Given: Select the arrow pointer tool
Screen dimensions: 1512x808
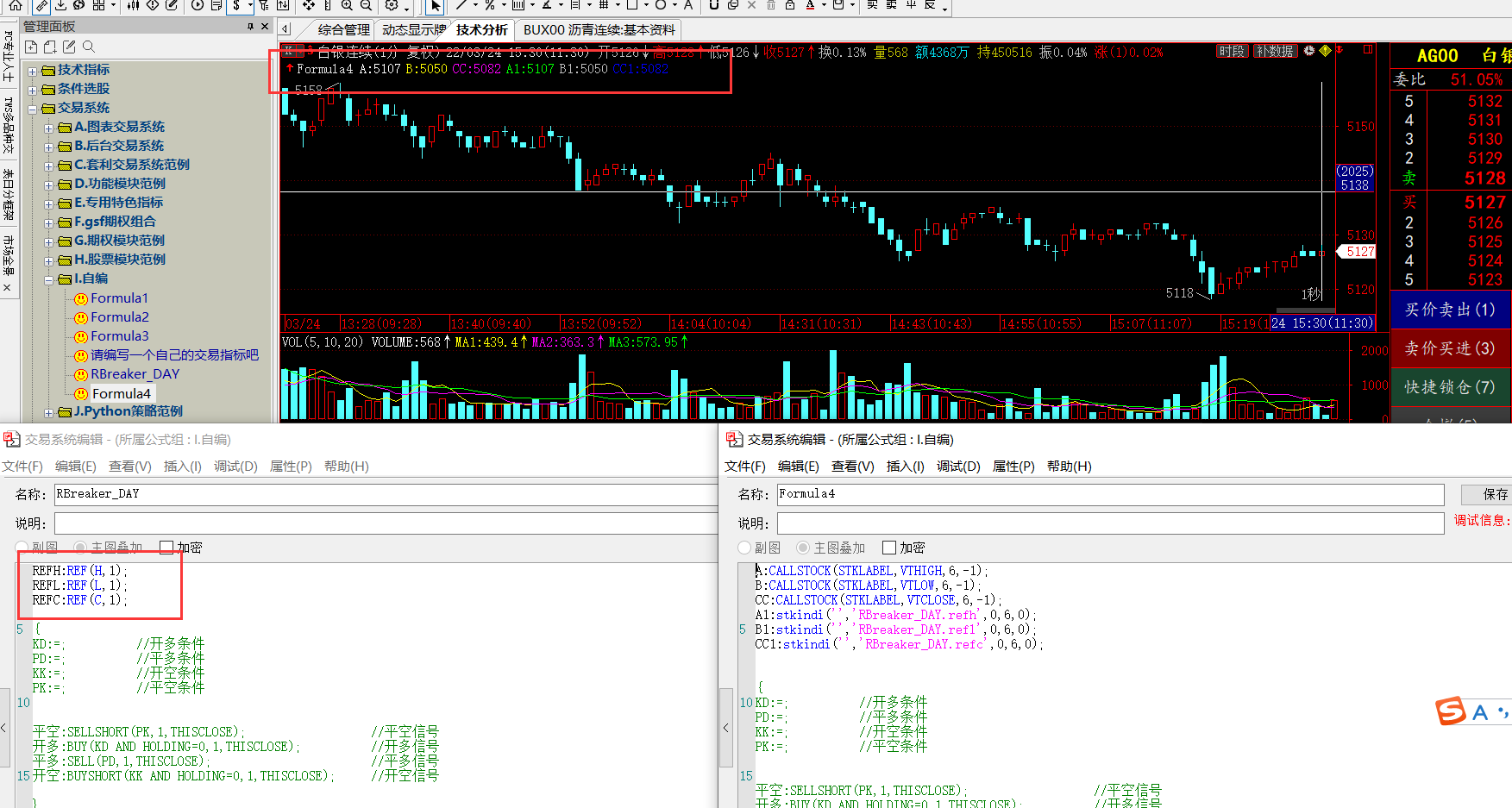Looking at the screenshot, I should 436,6.
